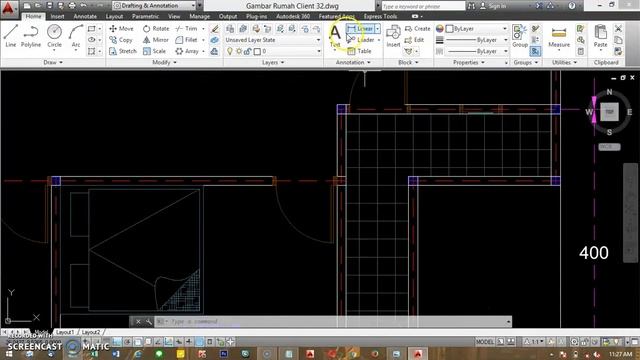
Task: Click the AutoCAD icon in taskbar
Action: coord(418,354)
